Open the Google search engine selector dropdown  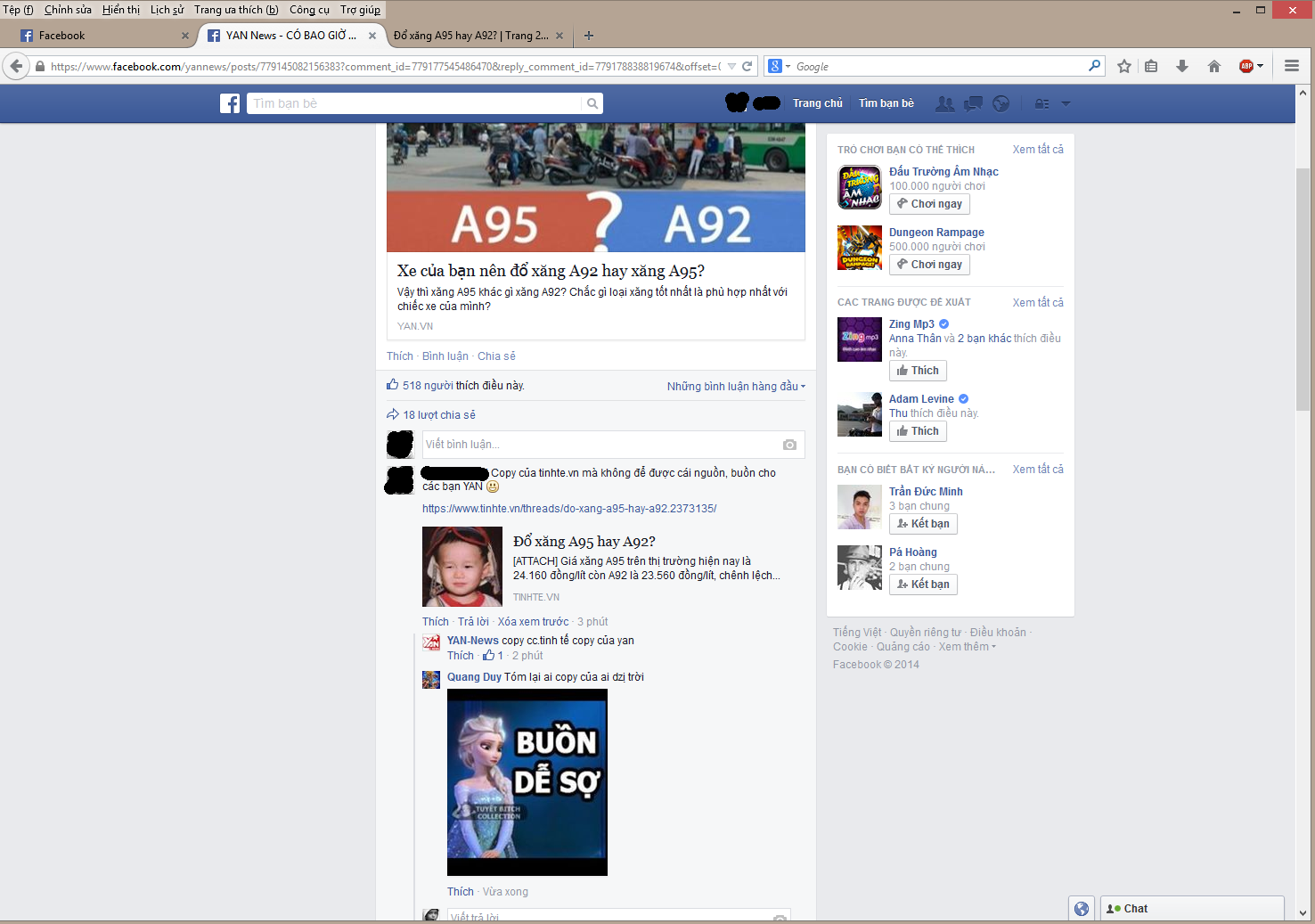point(780,66)
